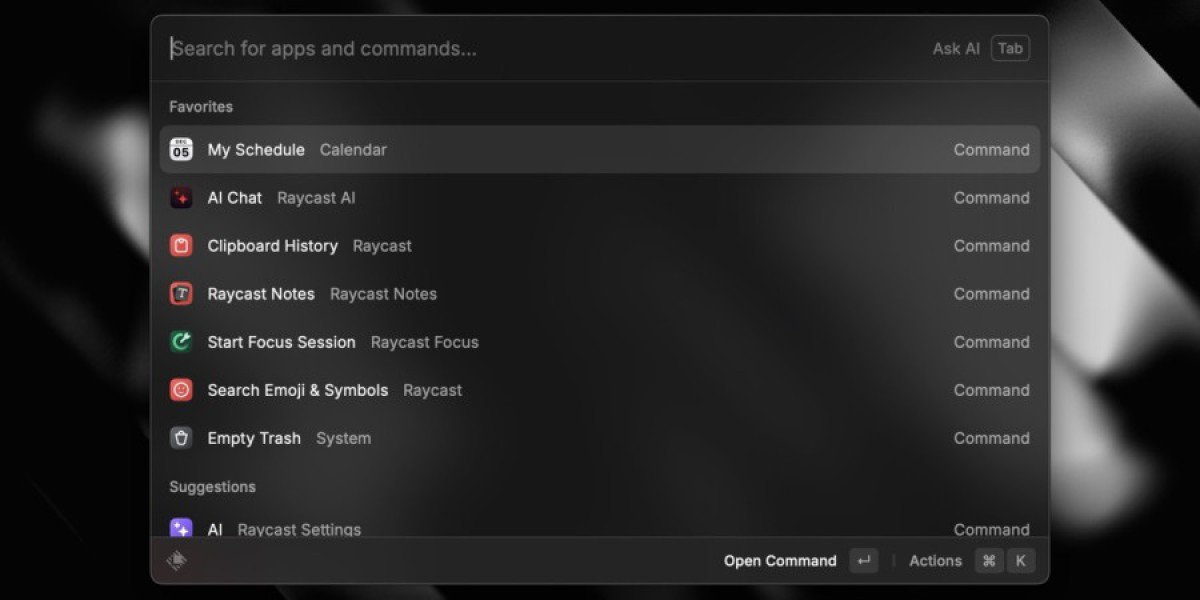The image size is (1200, 600).
Task: Click the Raycast logo in bottom bar
Action: click(177, 561)
